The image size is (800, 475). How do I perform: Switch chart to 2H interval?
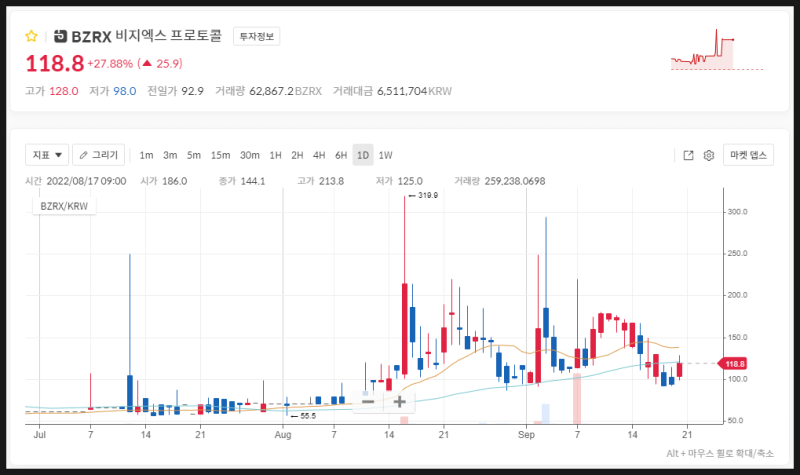pyautogui.click(x=297, y=155)
